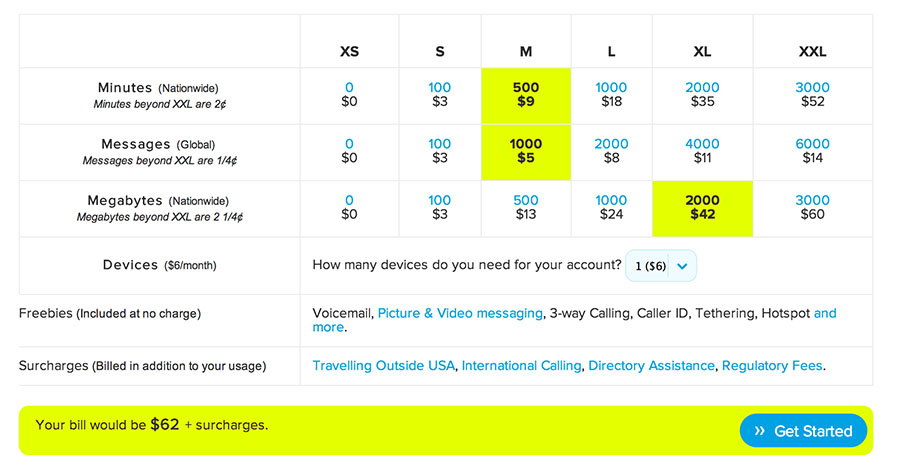This screenshot has width=900, height=471.
Task: Open Travelling Outside USA surcharge link
Action: coord(384,366)
